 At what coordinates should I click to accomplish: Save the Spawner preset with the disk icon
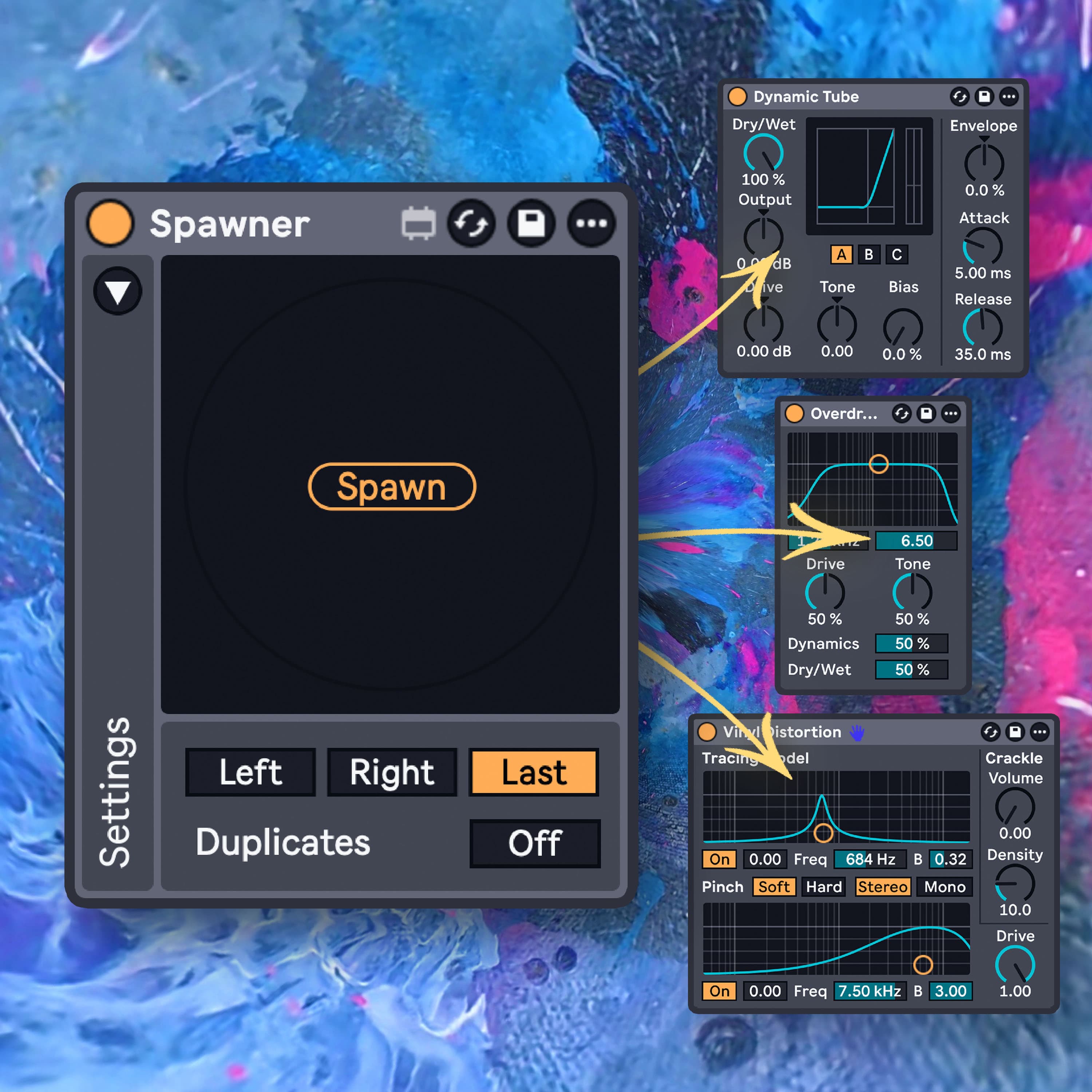coord(531,223)
